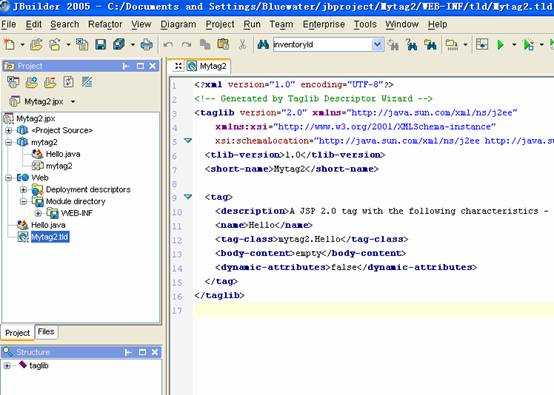Run the project with green play icon
This screenshot has width=554, height=395.
pos(500,45)
